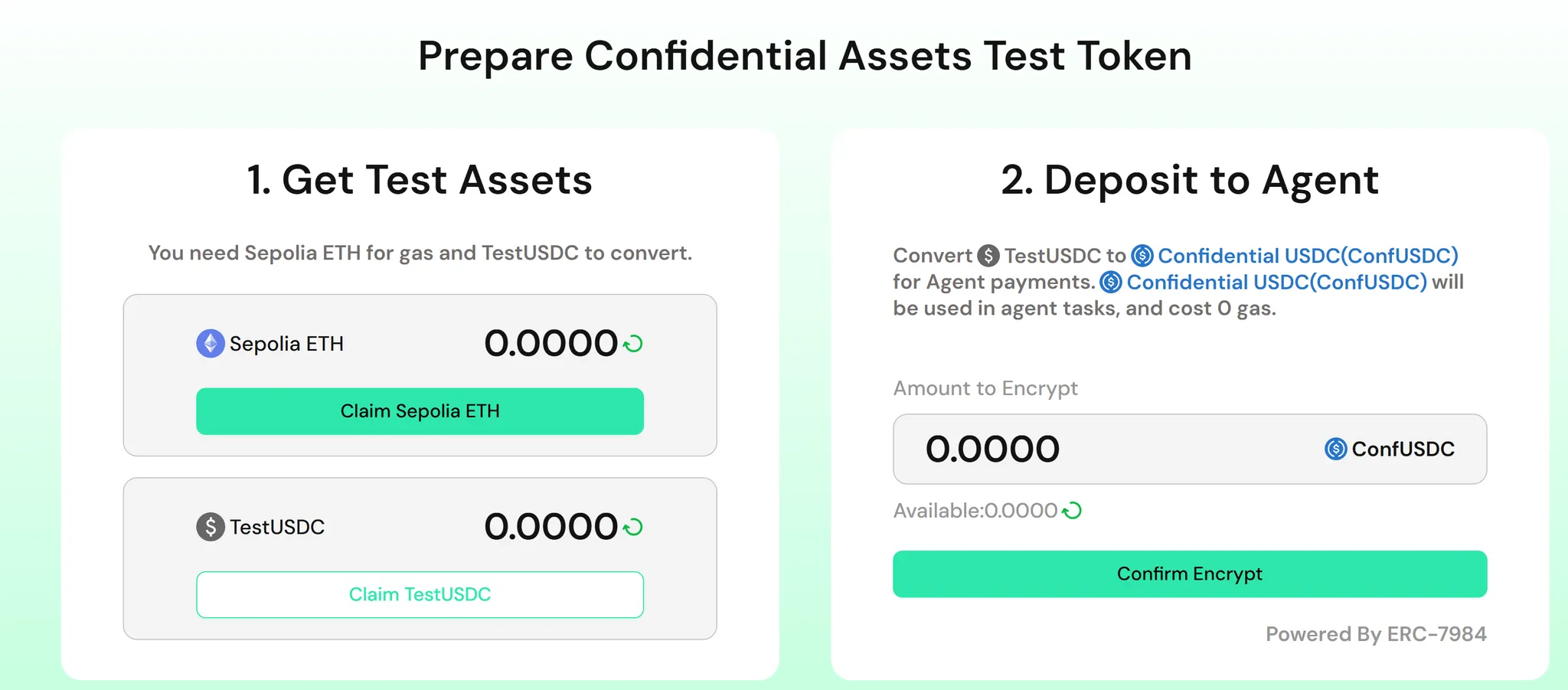Refresh the Available amount under the encrypt field
This screenshot has width=1568, height=690.
pos(1072,511)
